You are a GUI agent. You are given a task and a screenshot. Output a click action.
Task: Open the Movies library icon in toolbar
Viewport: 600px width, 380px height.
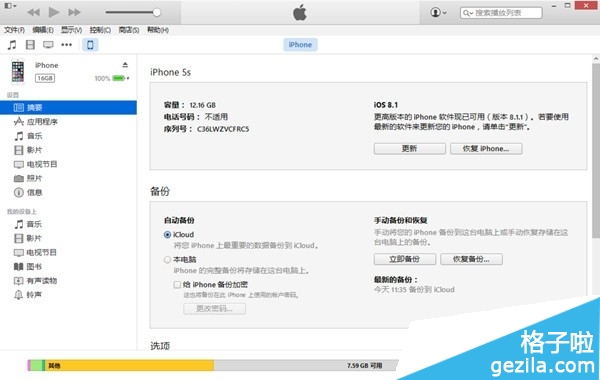30,45
